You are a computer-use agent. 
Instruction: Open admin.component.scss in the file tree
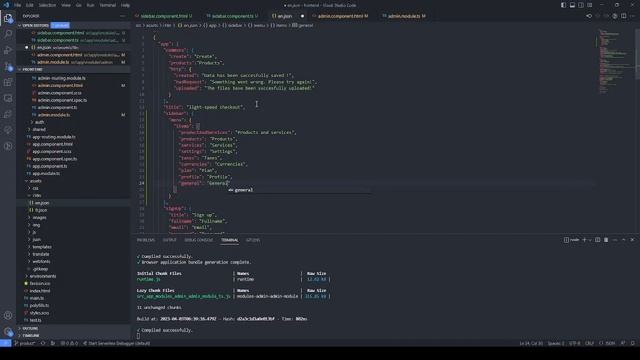59,93
